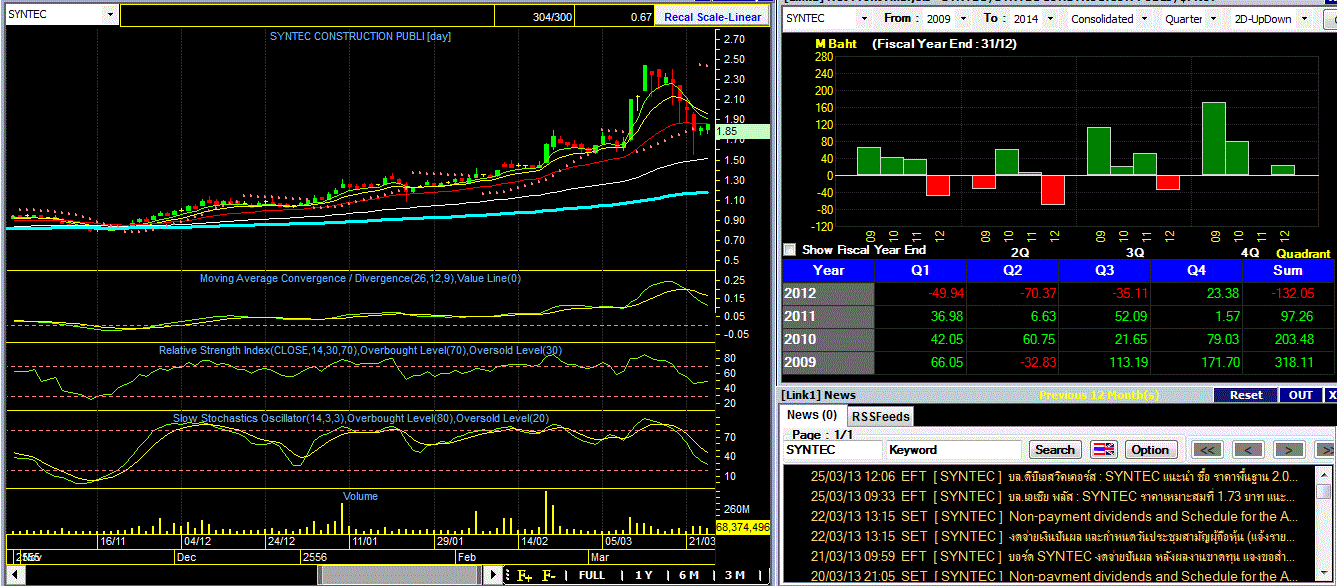The image size is (1337, 586).
Task: Click the OUT button in News header
Action: click(x=1301, y=395)
